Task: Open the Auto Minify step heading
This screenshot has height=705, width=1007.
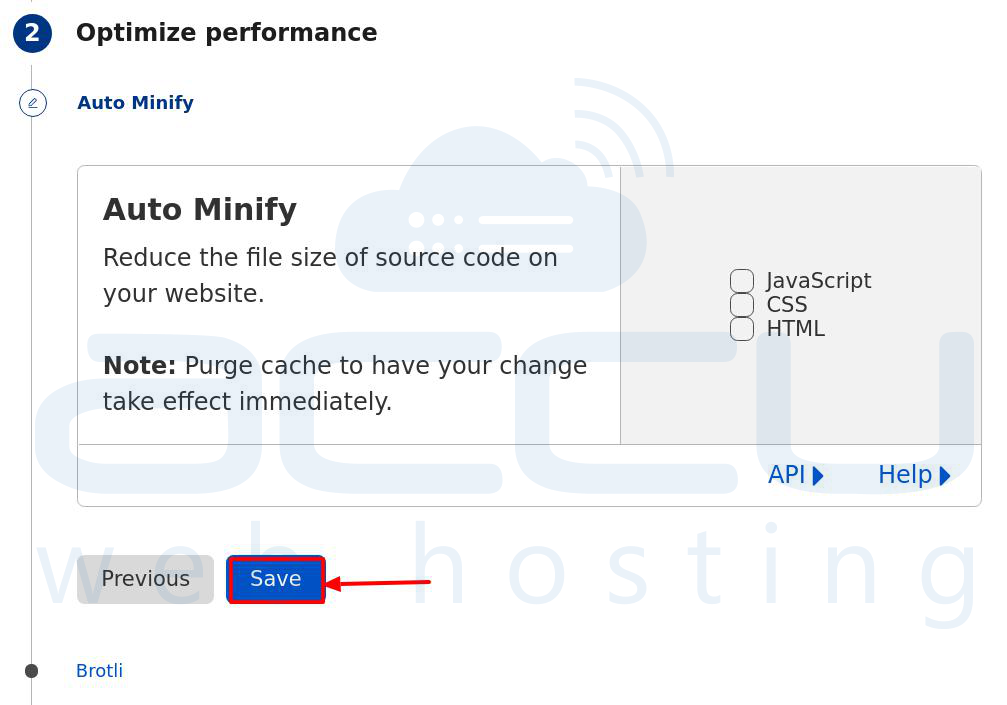Action: [x=136, y=103]
